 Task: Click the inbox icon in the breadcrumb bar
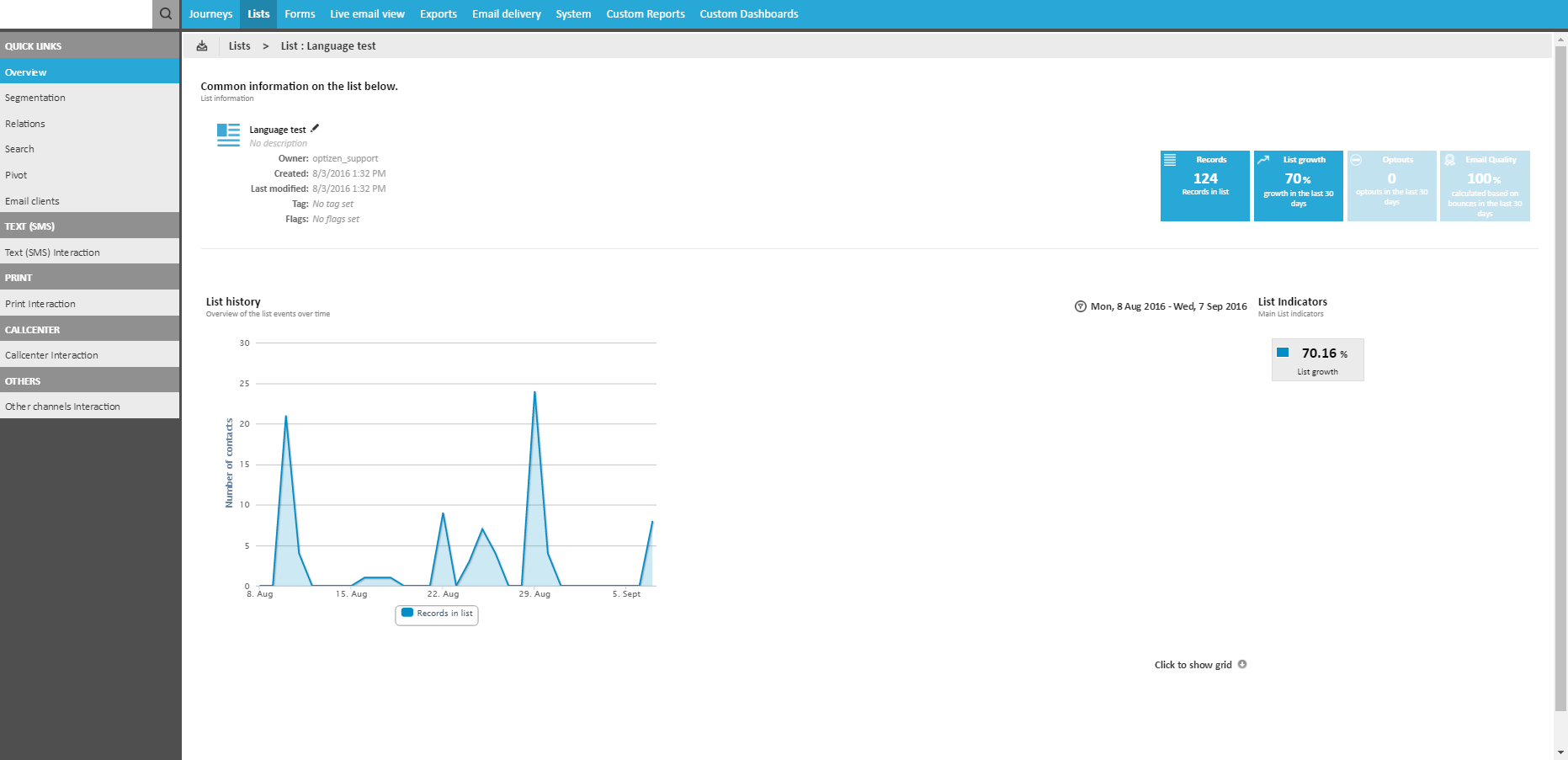[x=202, y=46]
